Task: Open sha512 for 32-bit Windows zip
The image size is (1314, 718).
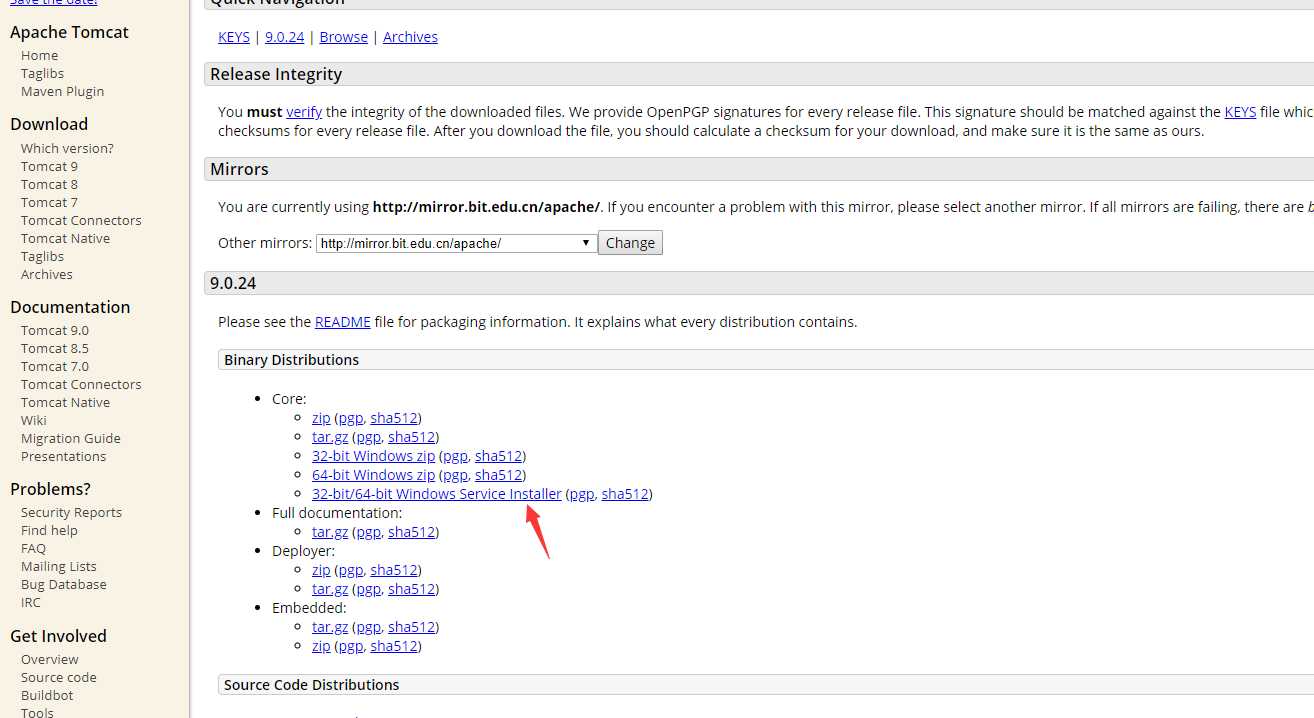Action: pyautogui.click(x=498, y=456)
